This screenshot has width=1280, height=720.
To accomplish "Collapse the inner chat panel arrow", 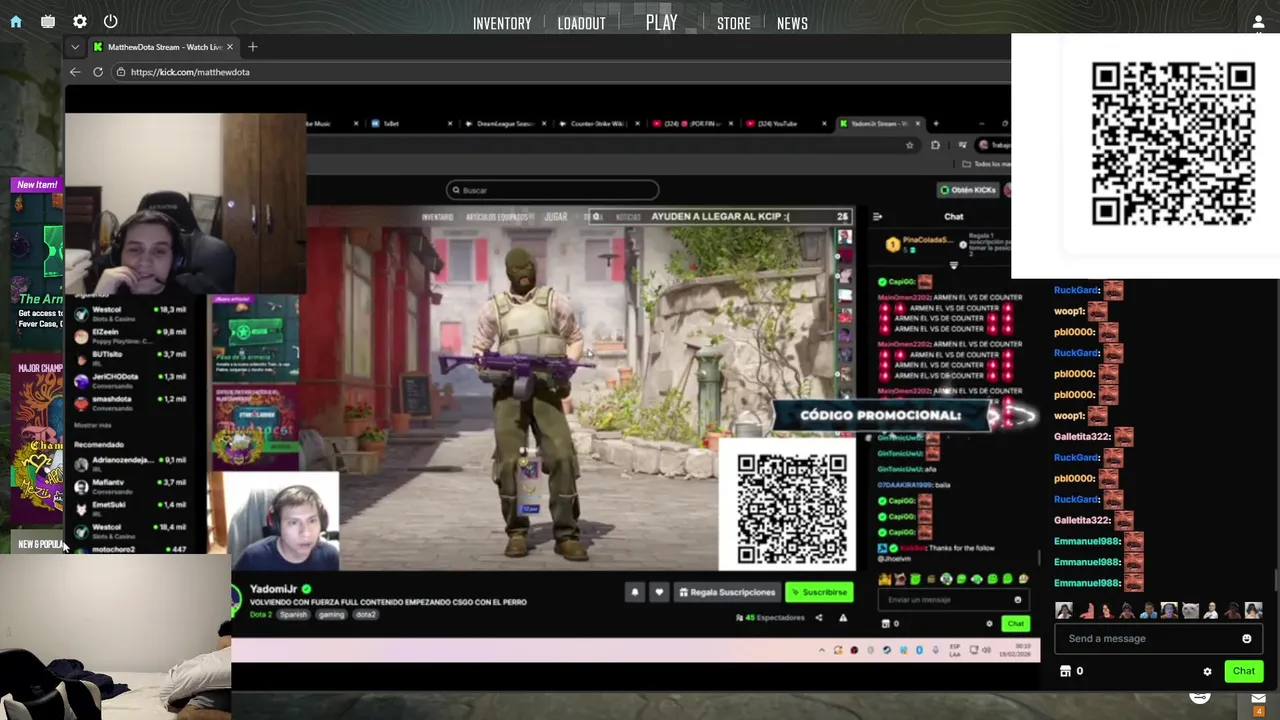I will tap(877, 216).
